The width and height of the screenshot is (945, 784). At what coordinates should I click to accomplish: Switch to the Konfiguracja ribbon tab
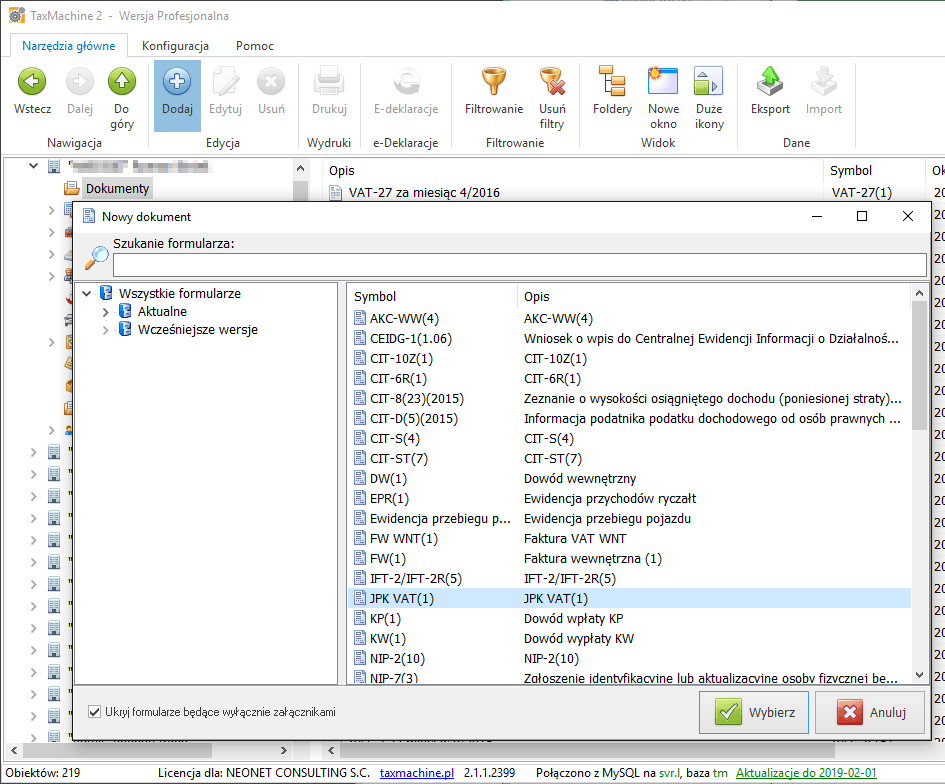click(x=175, y=46)
